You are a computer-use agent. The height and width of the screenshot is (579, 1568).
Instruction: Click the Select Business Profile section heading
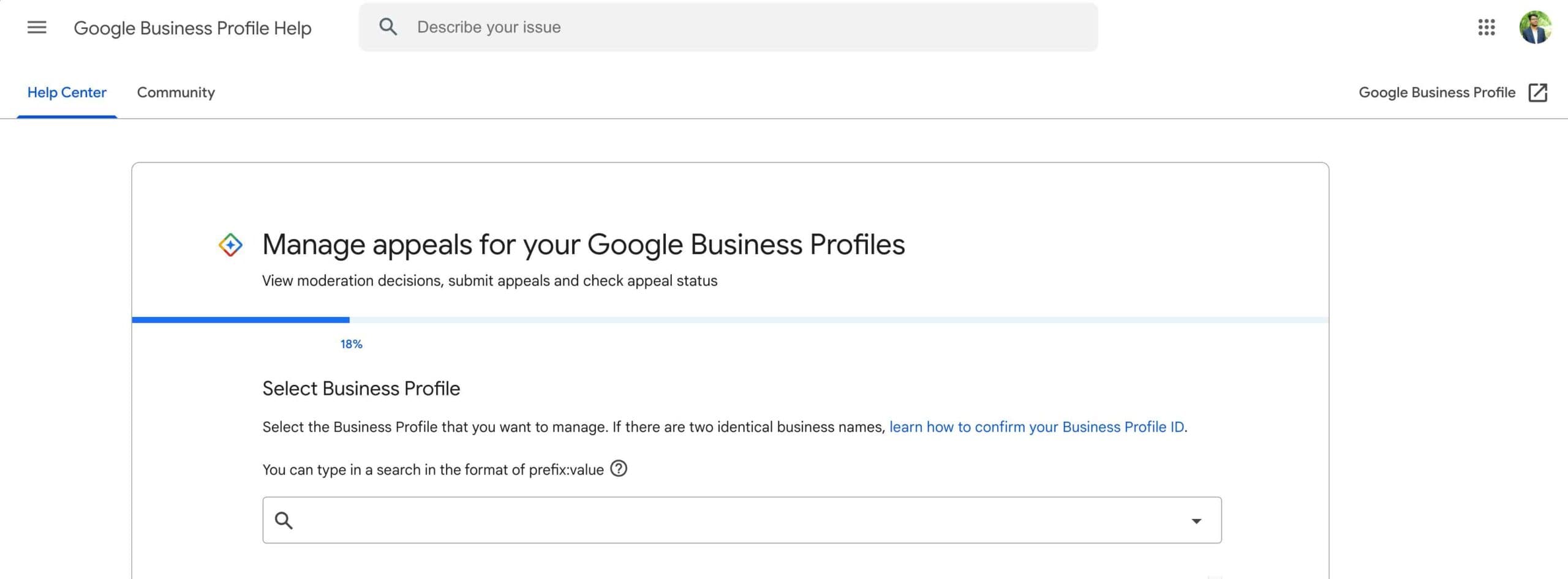pyautogui.click(x=361, y=388)
